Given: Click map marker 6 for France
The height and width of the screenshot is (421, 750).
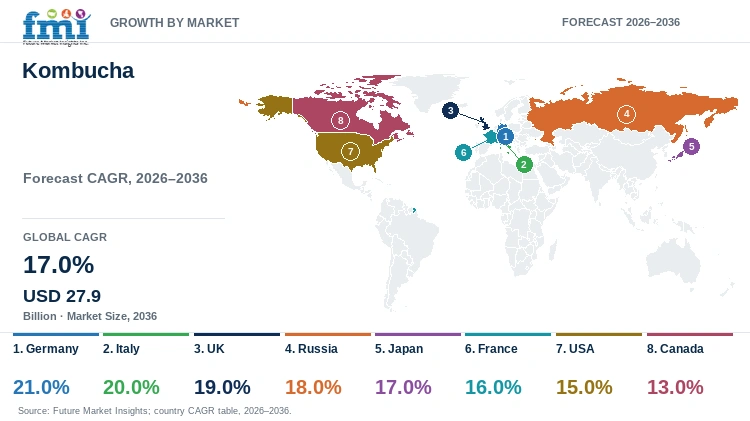Looking at the screenshot, I should pos(463,153).
